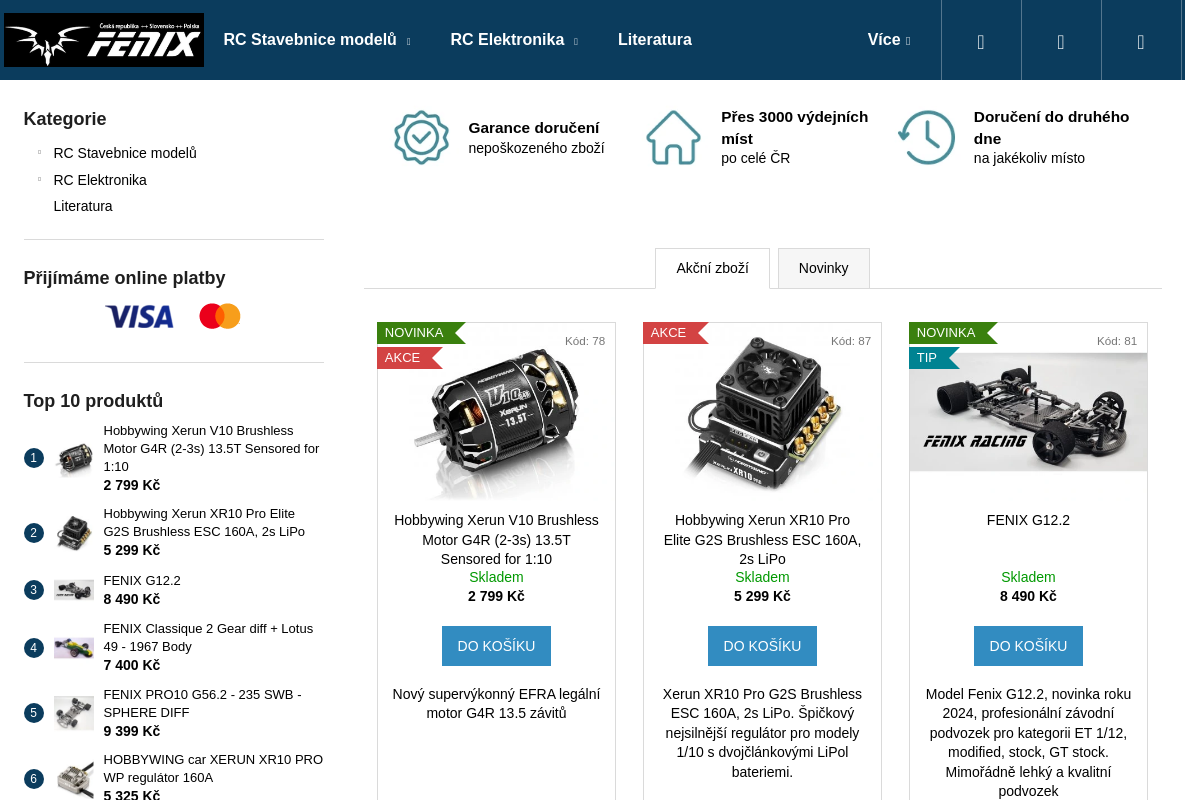The image size is (1200, 800).
Task: Click the 'Kód: 78' product code text
Action: point(585,341)
